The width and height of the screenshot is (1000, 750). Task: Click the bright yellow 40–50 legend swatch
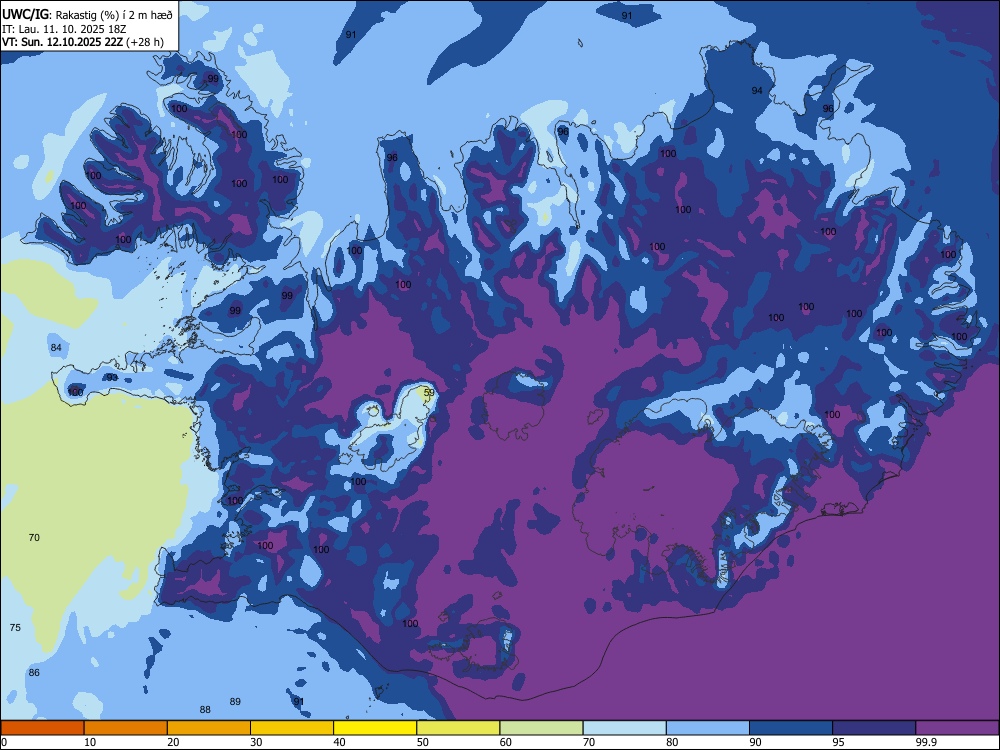point(375,728)
